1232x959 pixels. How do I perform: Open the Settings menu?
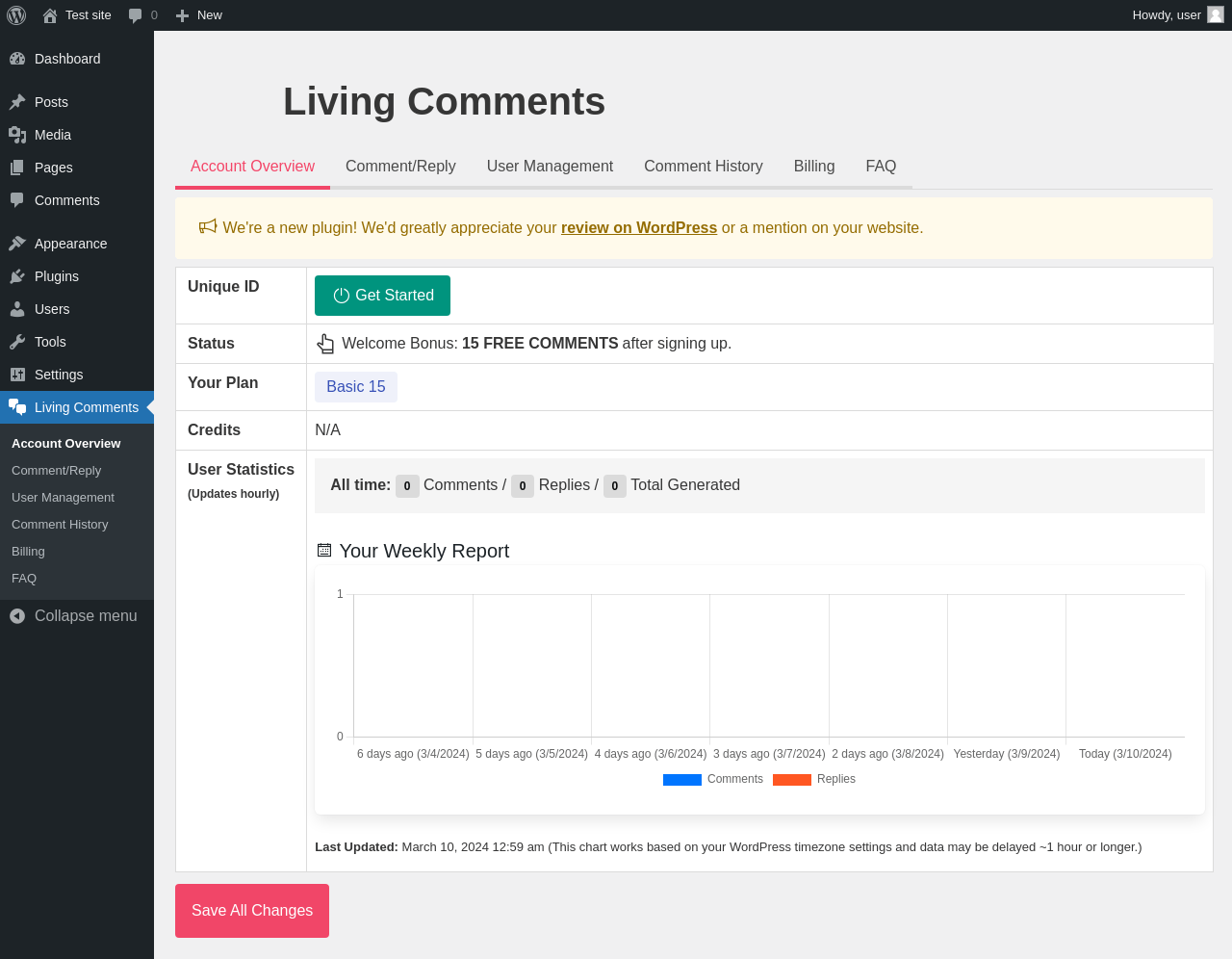[x=77, y=375]
